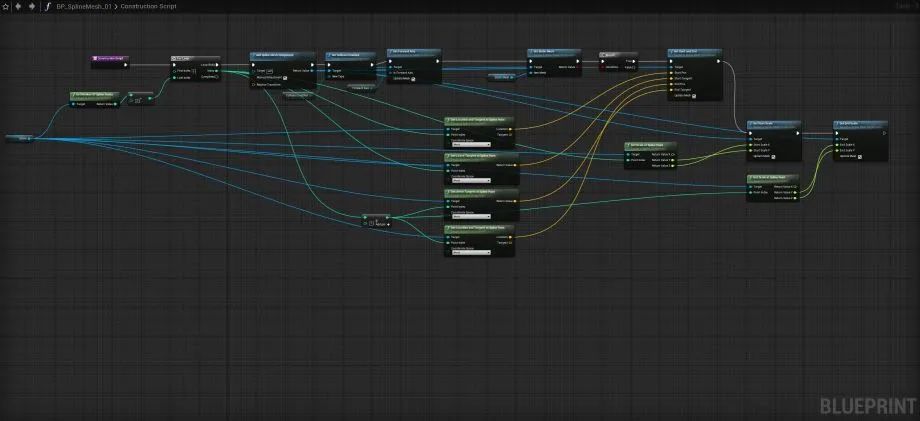
Task: Select the Set Forward Axis node header
Action: click(414, 52)
